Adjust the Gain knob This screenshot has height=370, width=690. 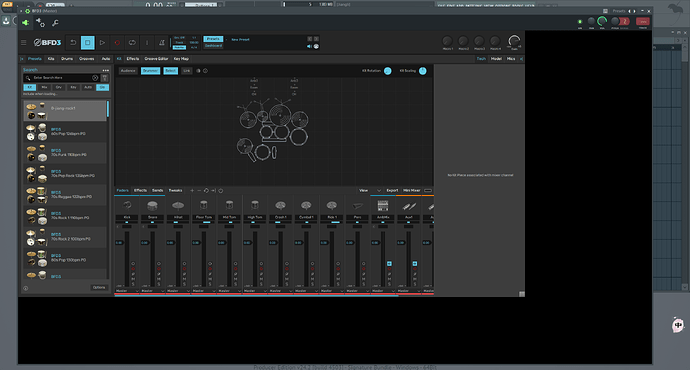[514, 41]
